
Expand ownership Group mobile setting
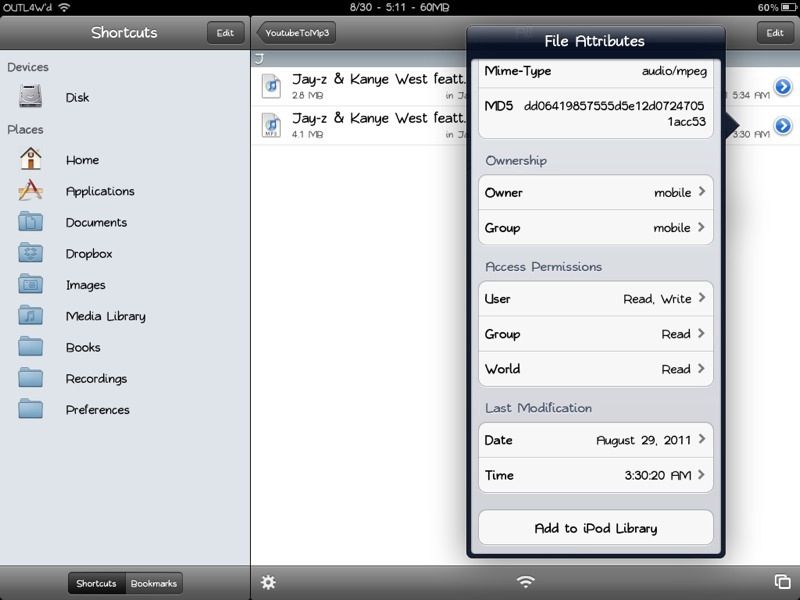(595, 228)
